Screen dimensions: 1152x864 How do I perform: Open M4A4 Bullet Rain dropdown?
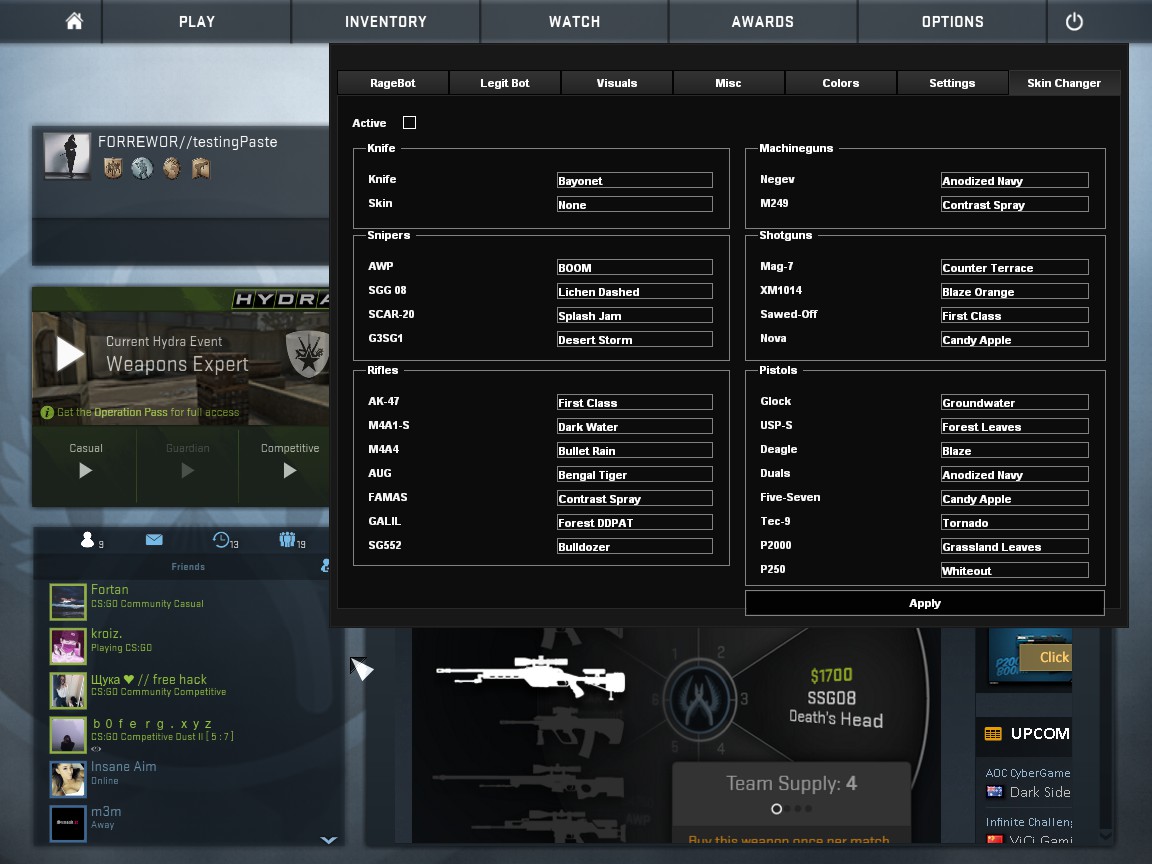[635, 450]
